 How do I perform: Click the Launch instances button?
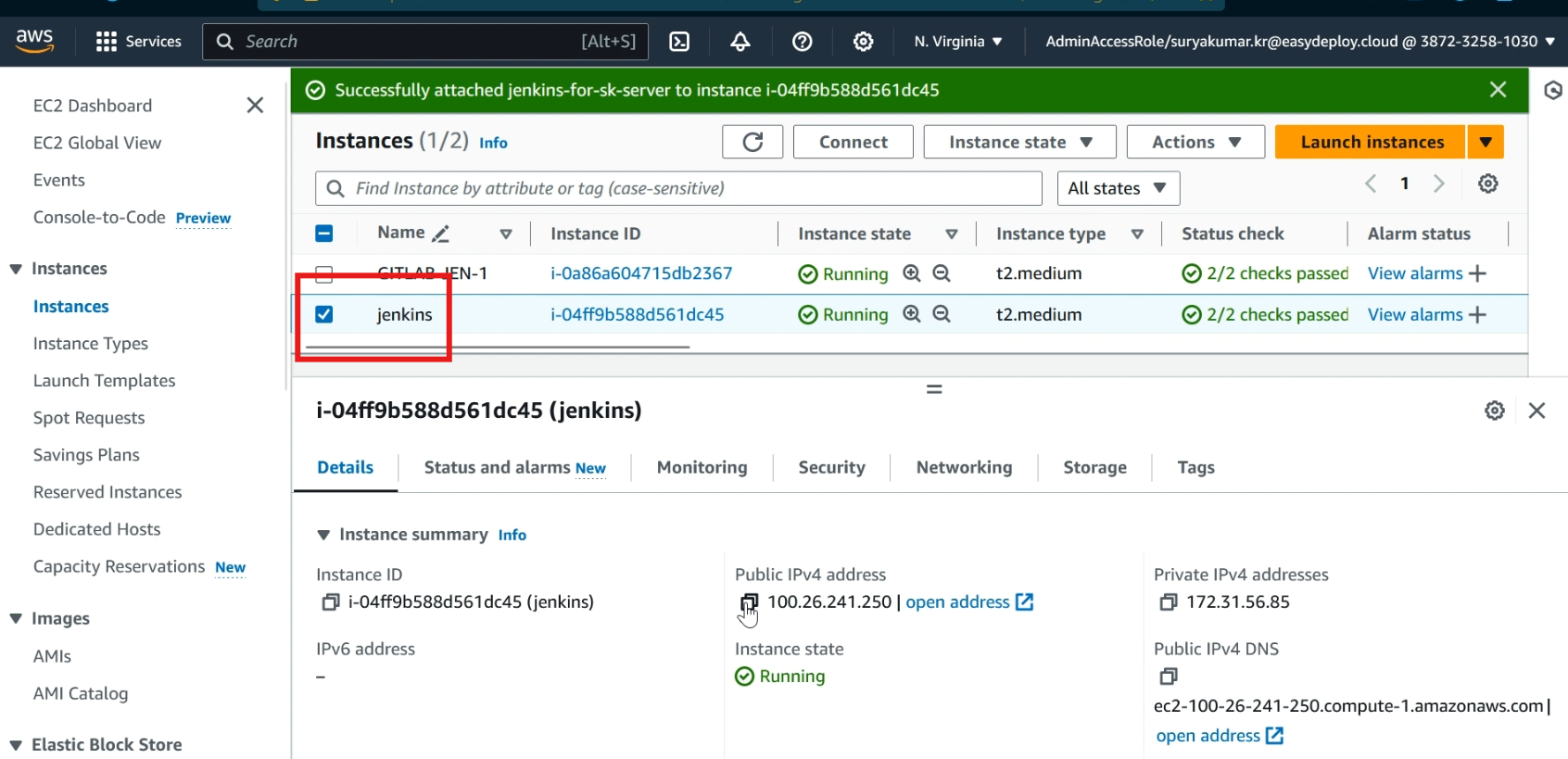pos(1371,142)
